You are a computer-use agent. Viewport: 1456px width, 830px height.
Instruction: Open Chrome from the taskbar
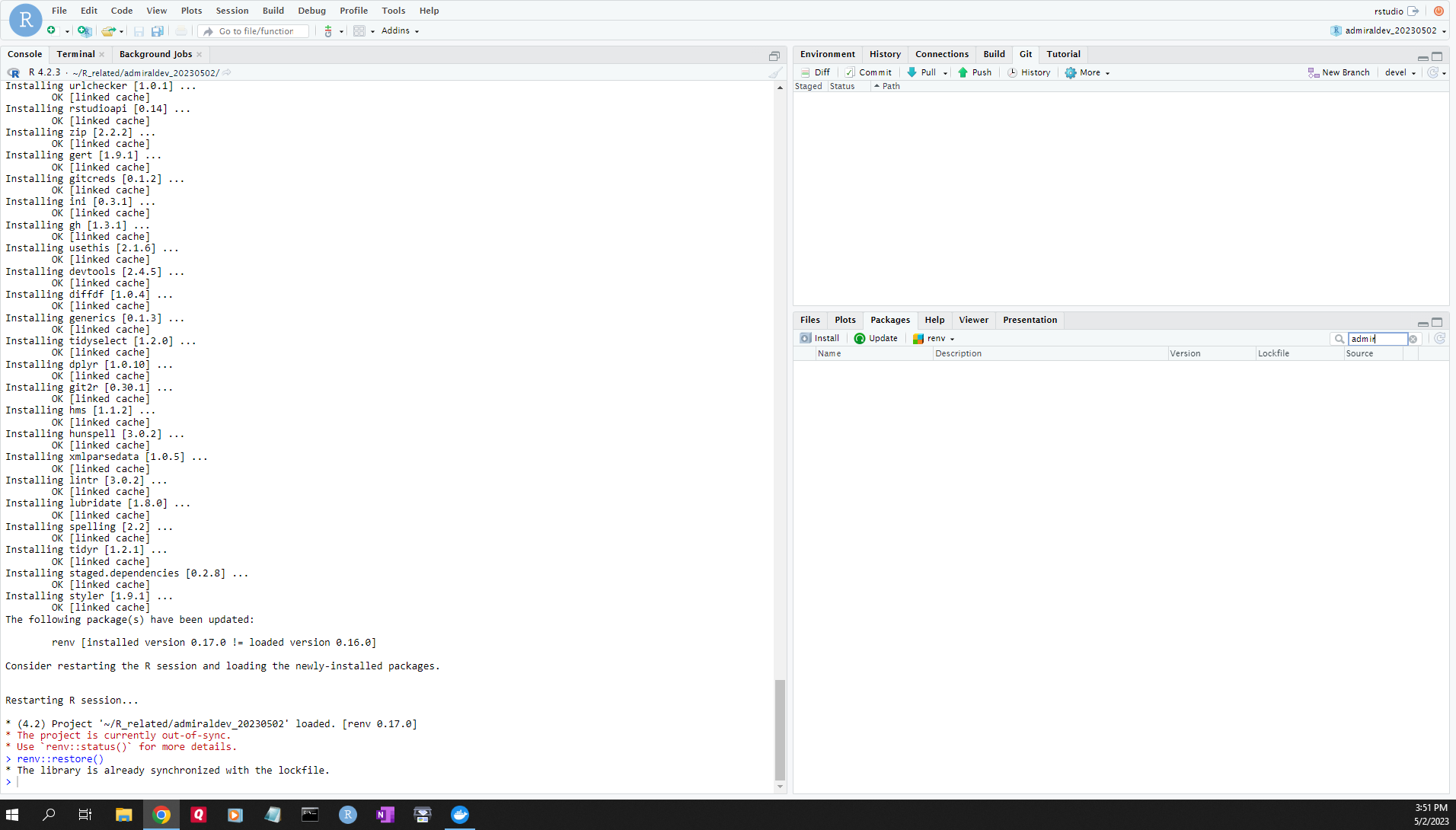(x=161, y=815)
